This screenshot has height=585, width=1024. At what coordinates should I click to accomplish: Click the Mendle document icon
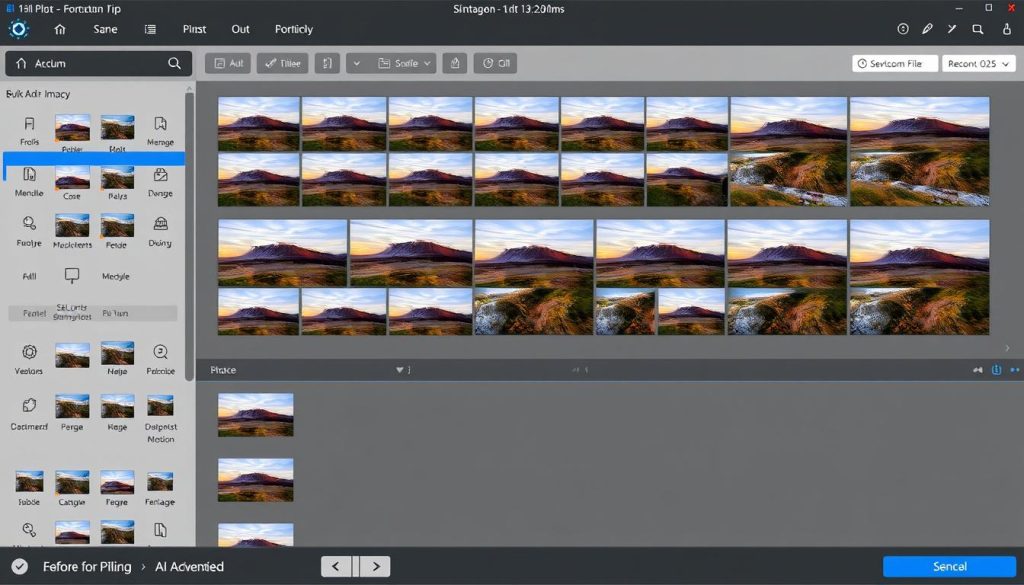[29, 176]
